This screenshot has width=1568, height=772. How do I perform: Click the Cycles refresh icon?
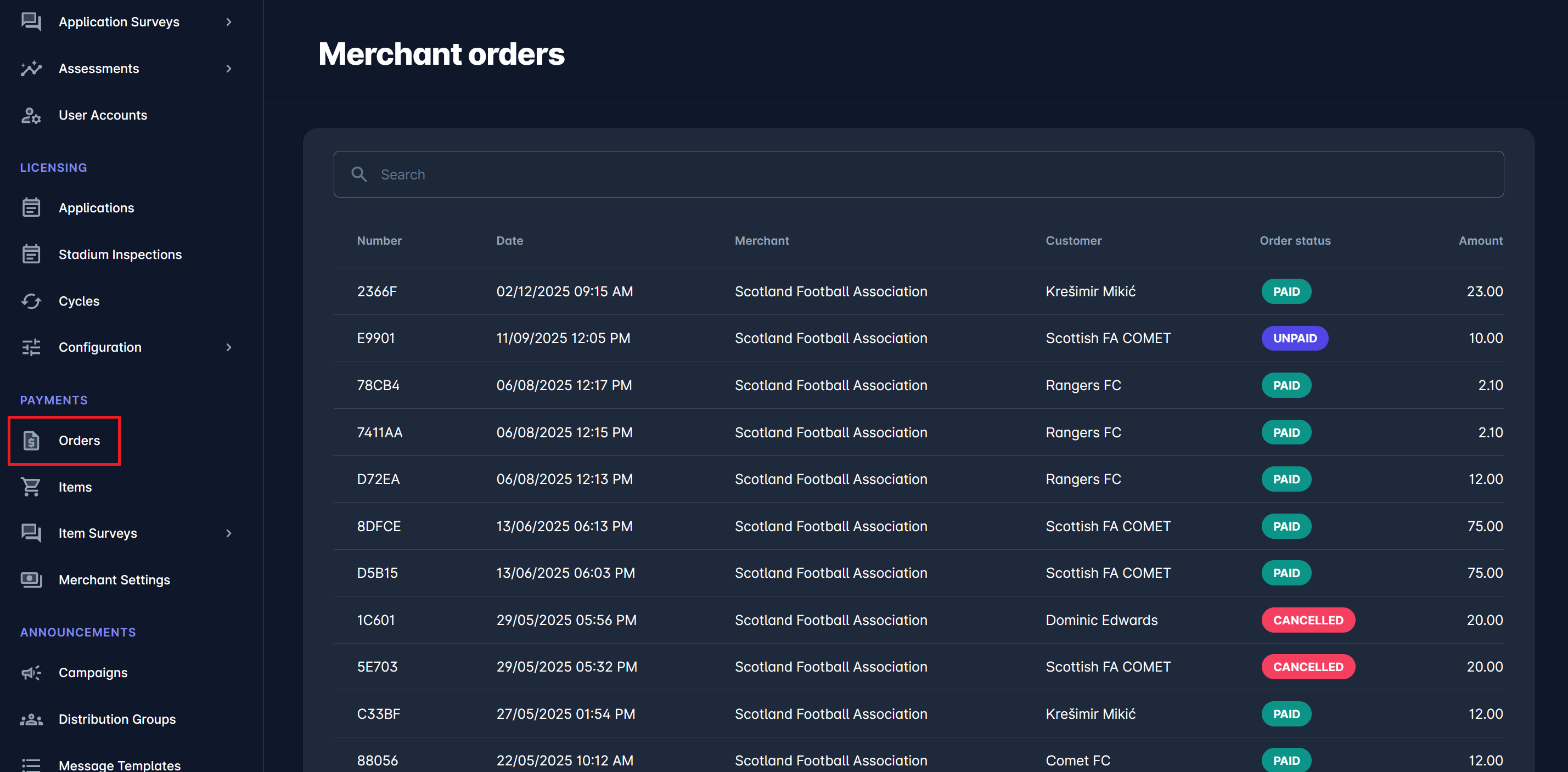point(30,301)
